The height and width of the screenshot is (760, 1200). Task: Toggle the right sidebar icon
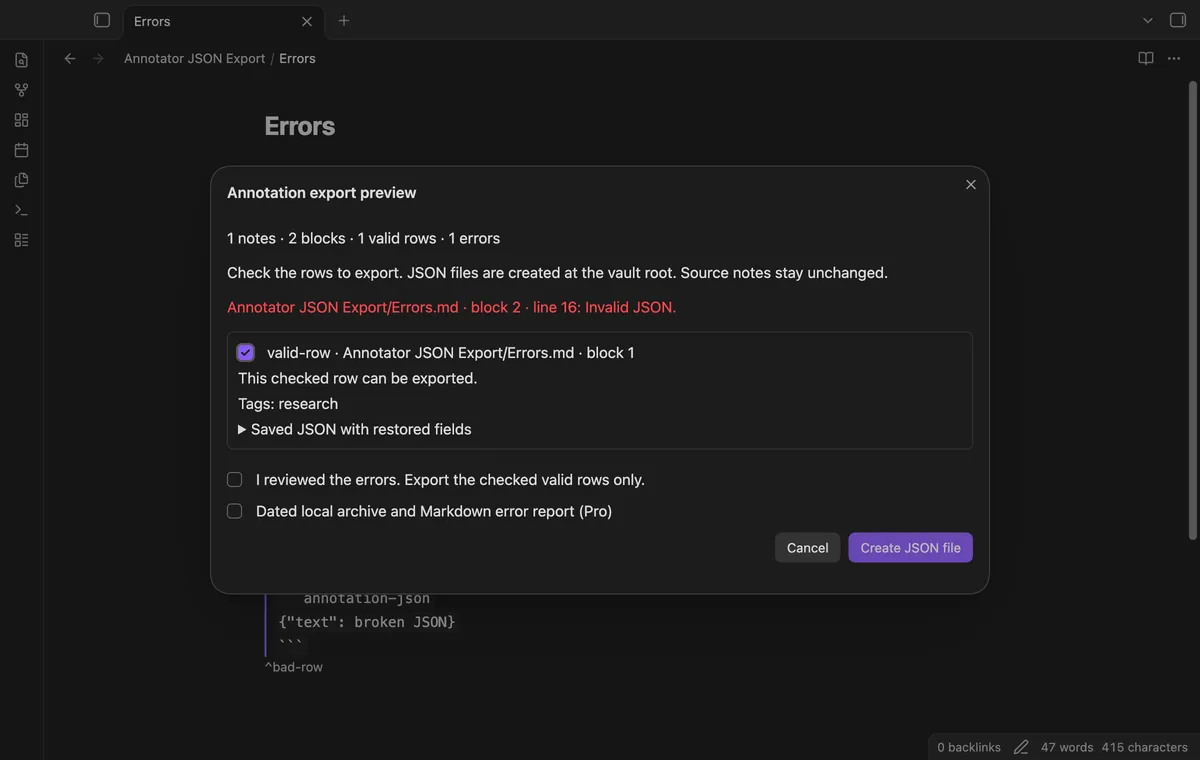click(1178, 20)
